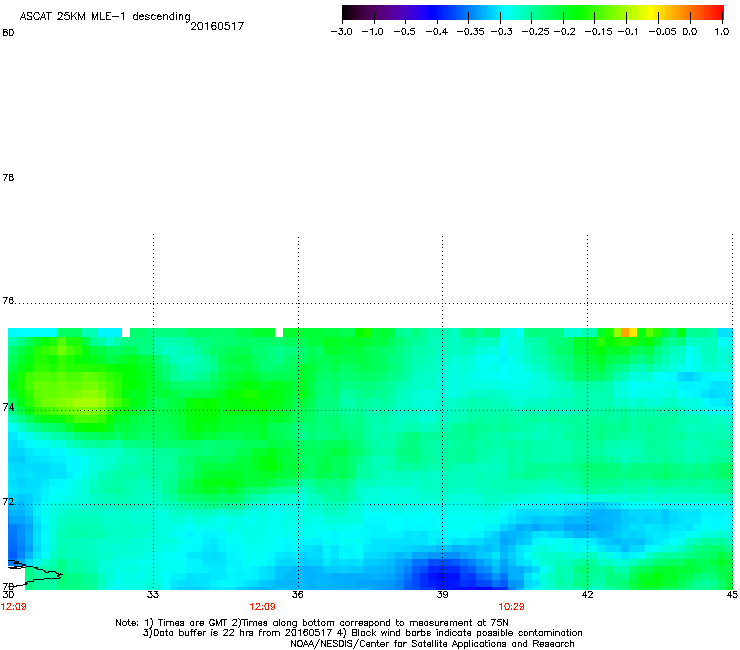This screenshot has height=650, width=740.
Task: Click the latitude 78 axis label
Action: 8,177
